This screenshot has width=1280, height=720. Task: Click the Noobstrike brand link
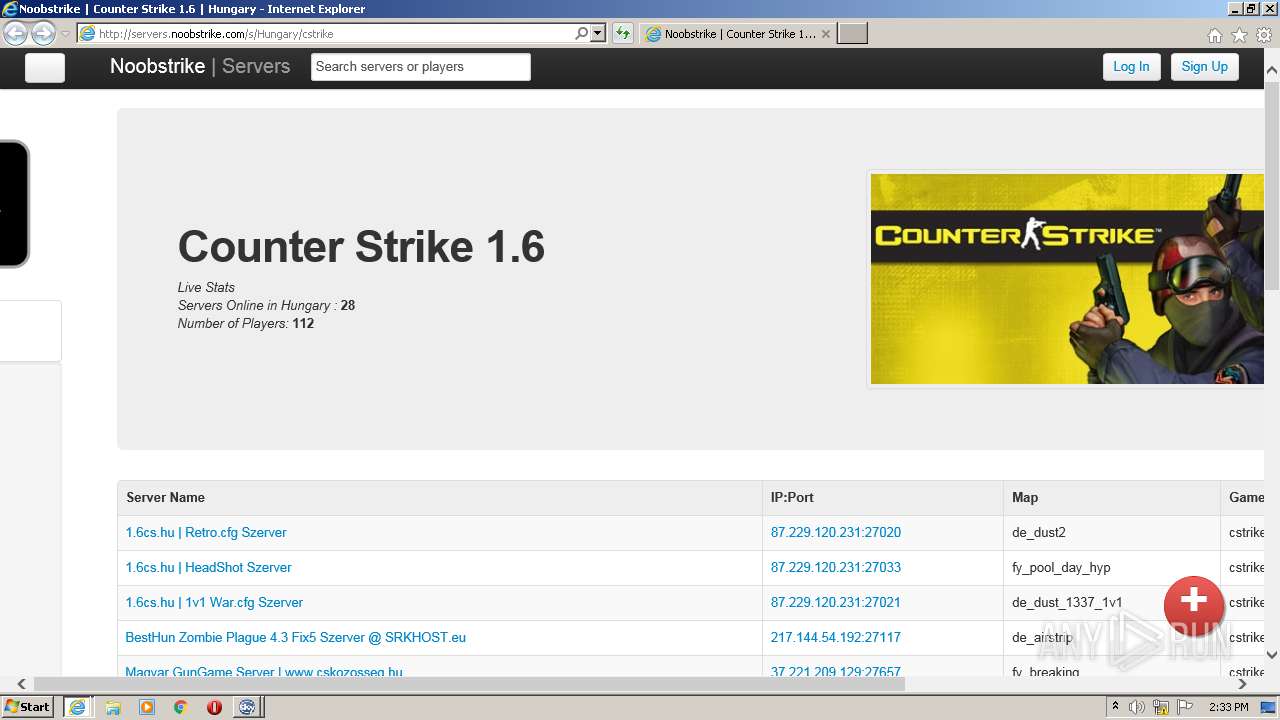[157, 66]
